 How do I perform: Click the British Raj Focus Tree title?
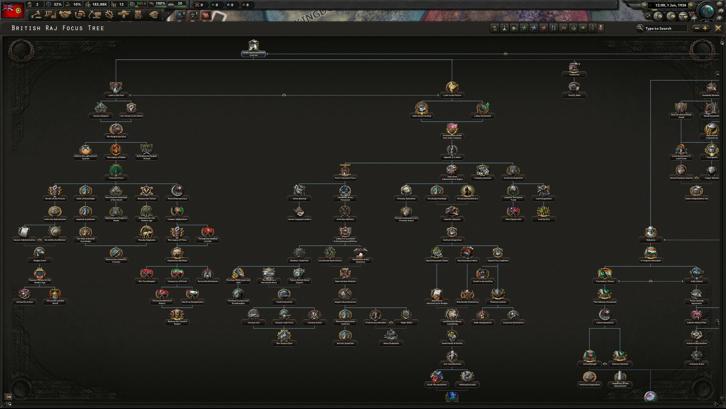58,28
